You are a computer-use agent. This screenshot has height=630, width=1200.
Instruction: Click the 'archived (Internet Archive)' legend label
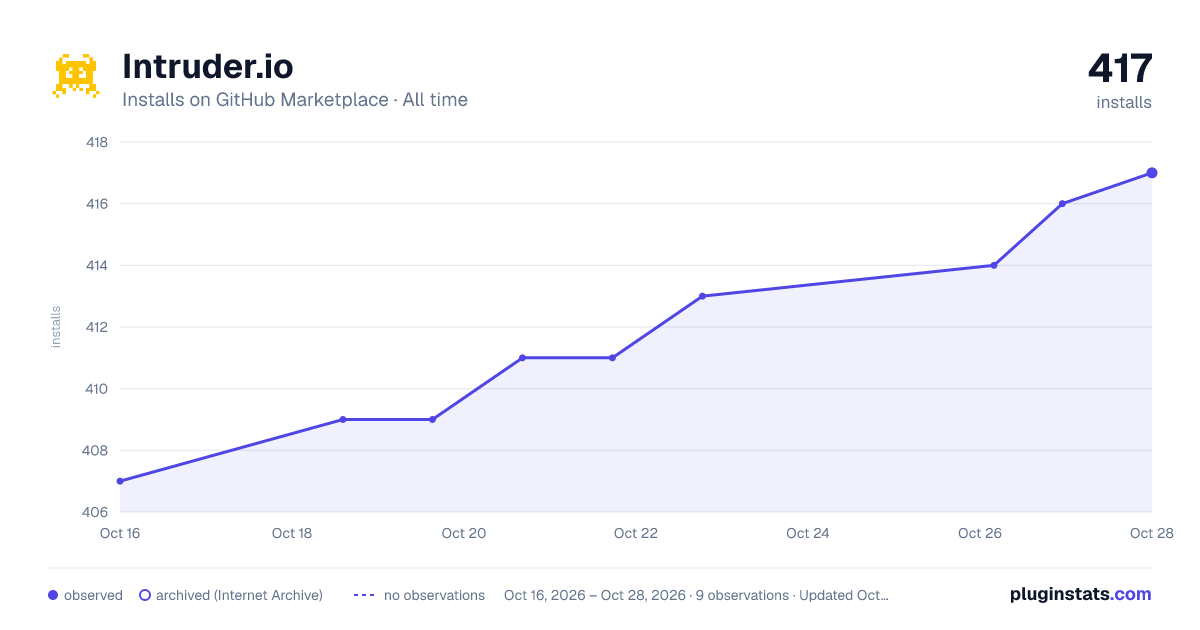point(239,595)
